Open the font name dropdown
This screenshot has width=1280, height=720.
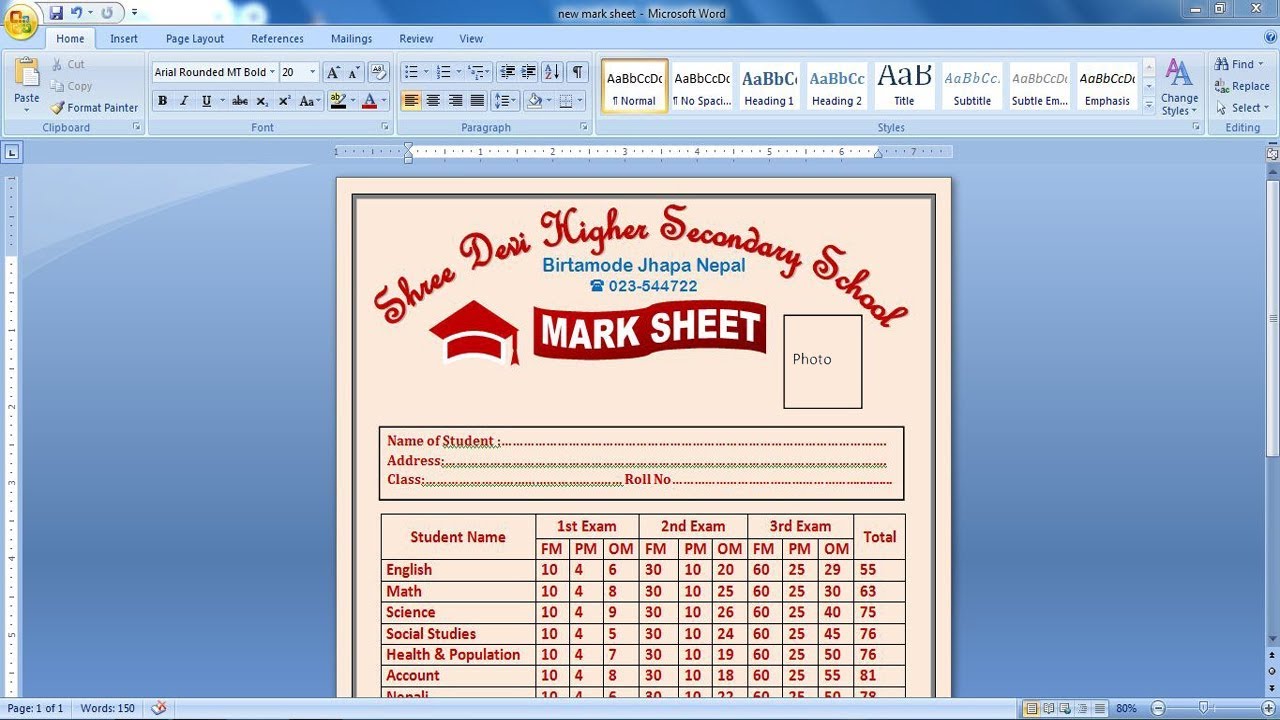(272, 72)
